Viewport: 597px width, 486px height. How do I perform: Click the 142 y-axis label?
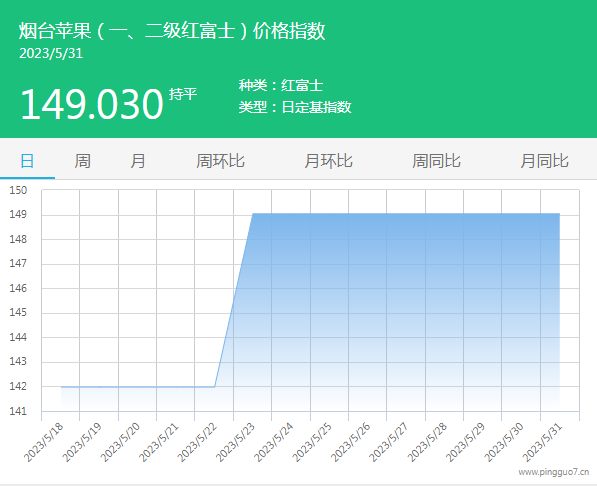click(18, 386)
